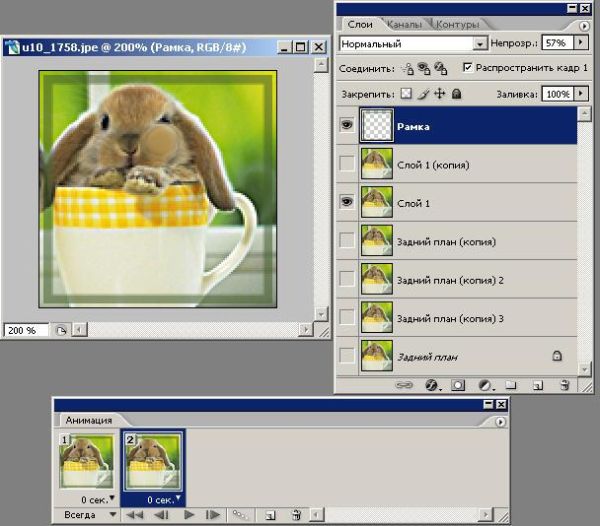600x526 pixels.
Task: Select animation frame 1 thumbnail
Action: pos(87,461)
